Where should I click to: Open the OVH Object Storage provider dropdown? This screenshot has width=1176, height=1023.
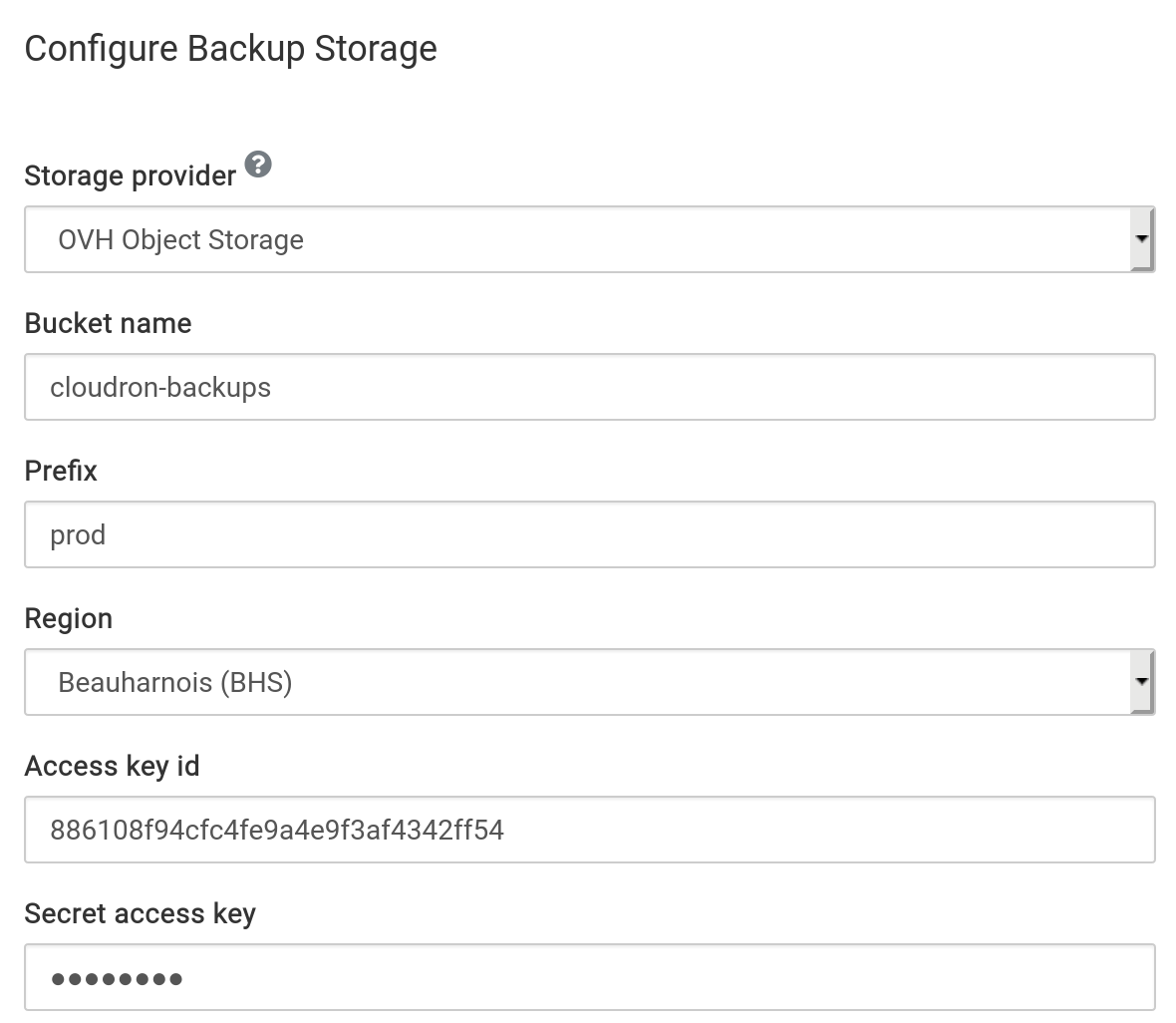[x=578, y=239]
